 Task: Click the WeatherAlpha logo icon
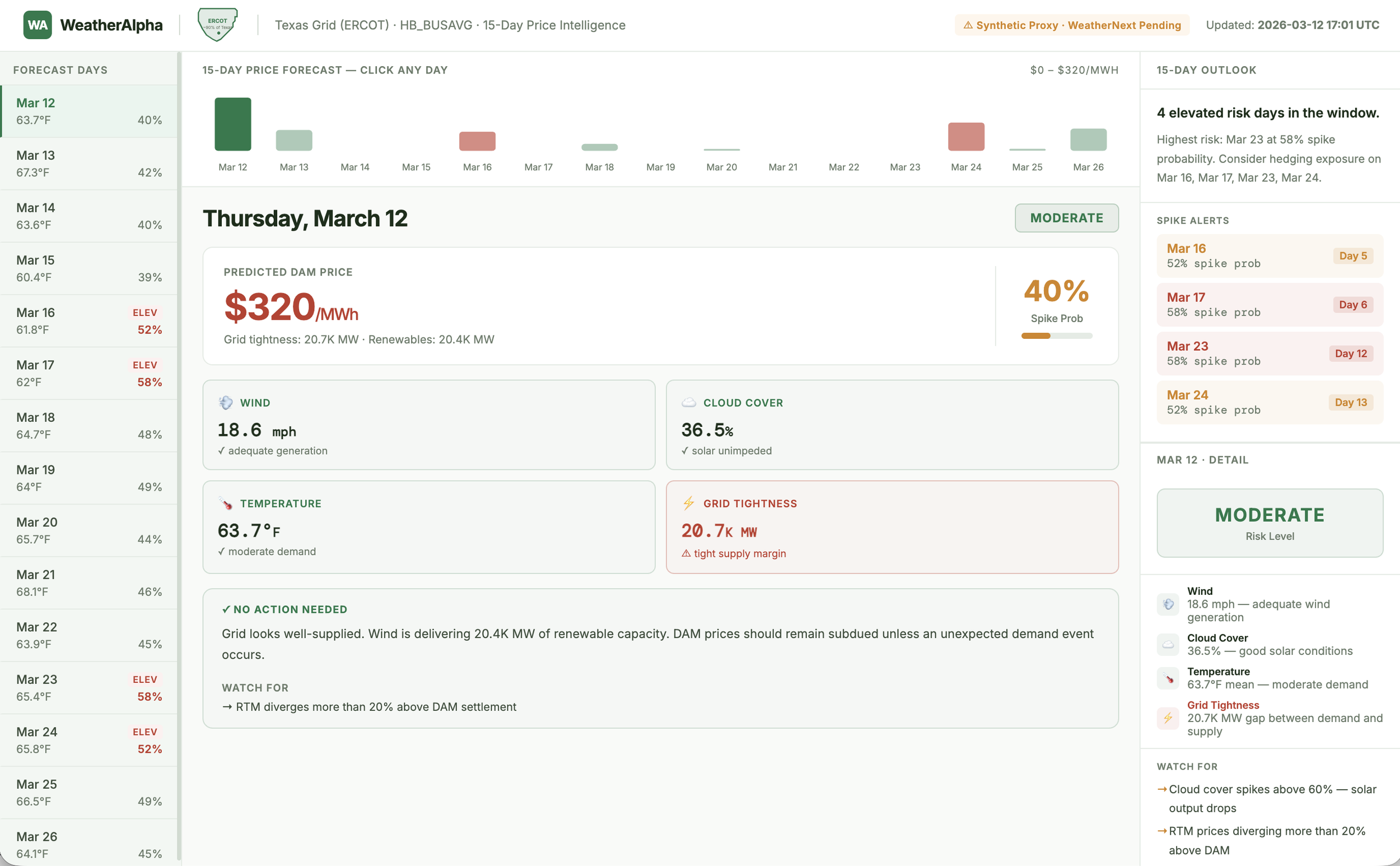[x=38, y=25]
